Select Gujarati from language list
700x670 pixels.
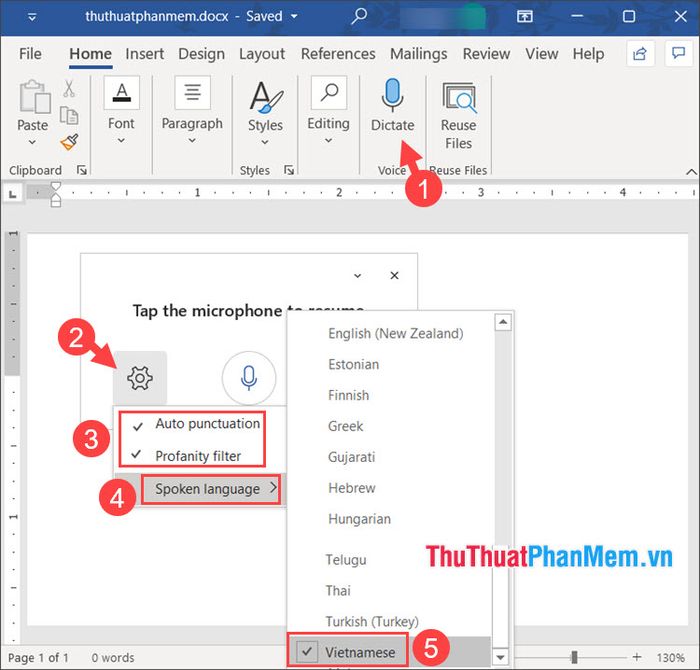click(351, 457)
